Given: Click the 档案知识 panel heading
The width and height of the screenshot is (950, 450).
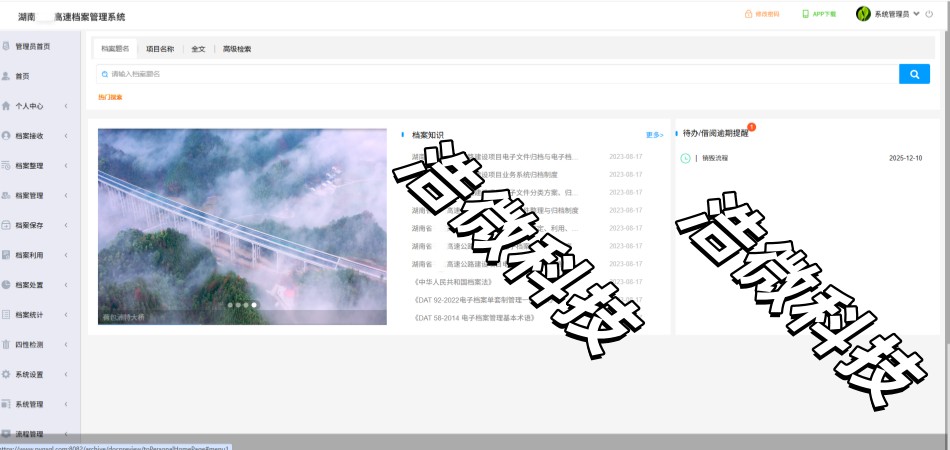Looking at the screenshot, I should [x=428, y=135].
